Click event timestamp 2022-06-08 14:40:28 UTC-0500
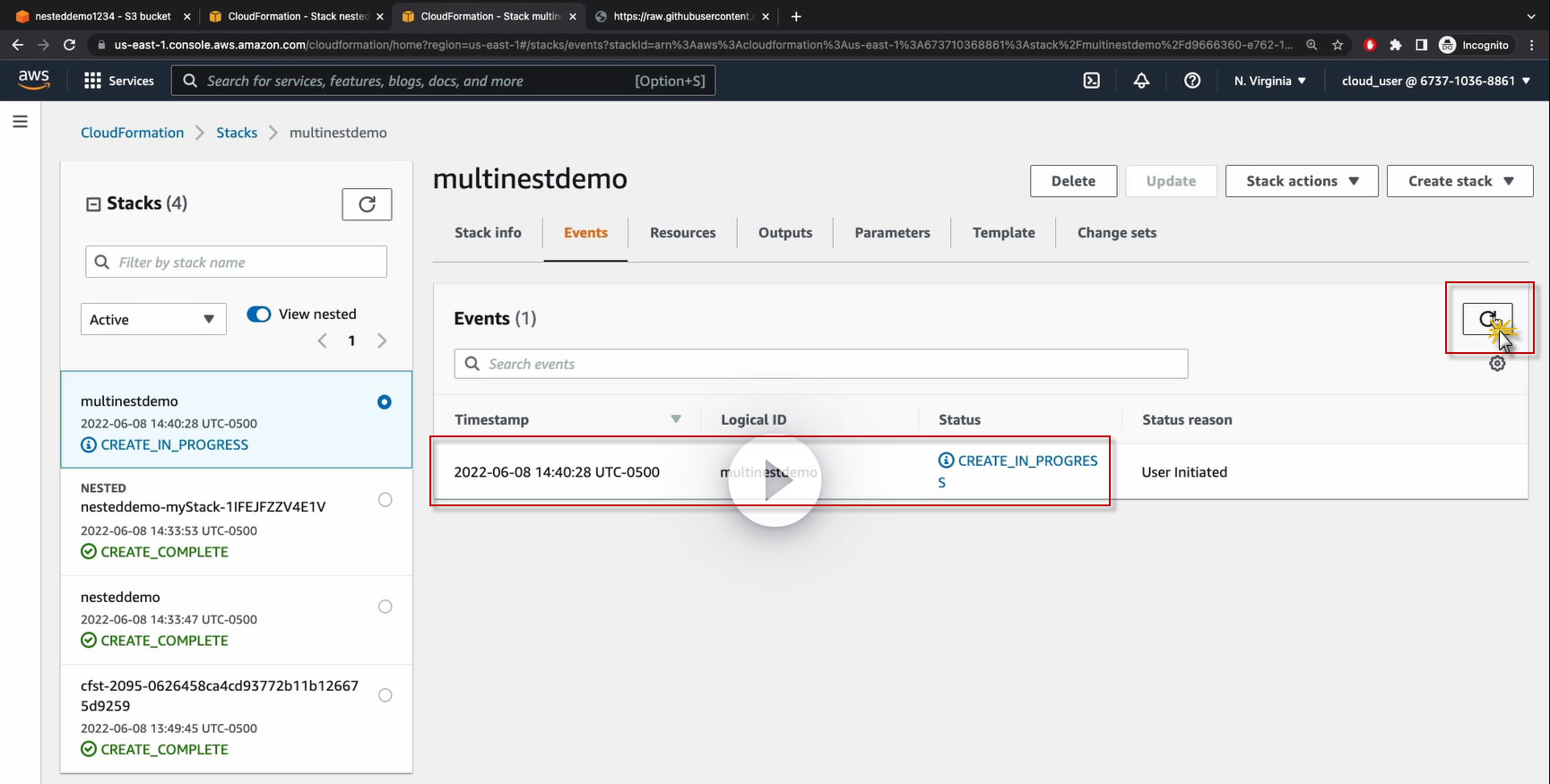Image resolution: width=1550 pixels, height=784 pixels. click(557, 472)
